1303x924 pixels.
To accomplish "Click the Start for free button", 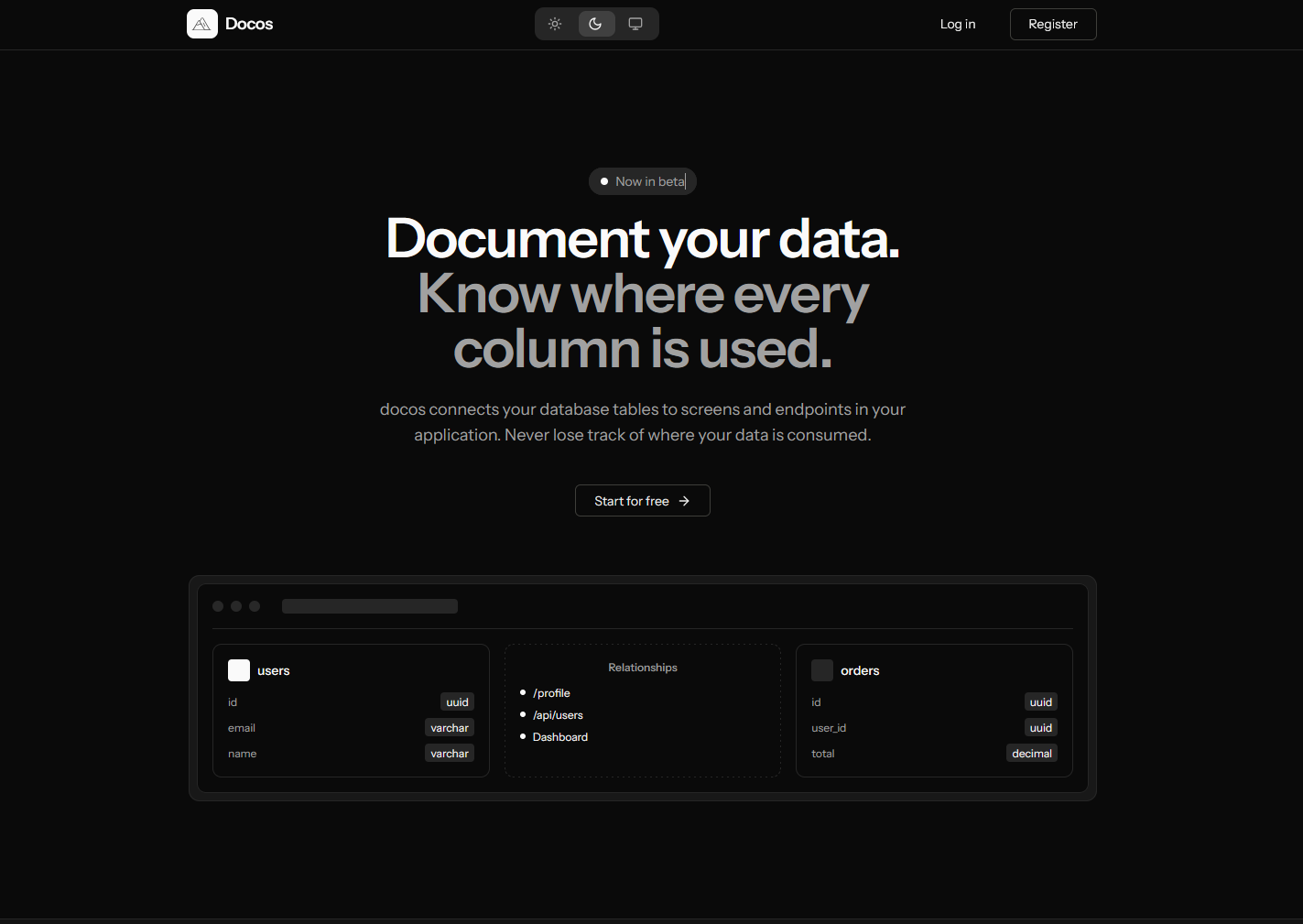I will (642, 501).
